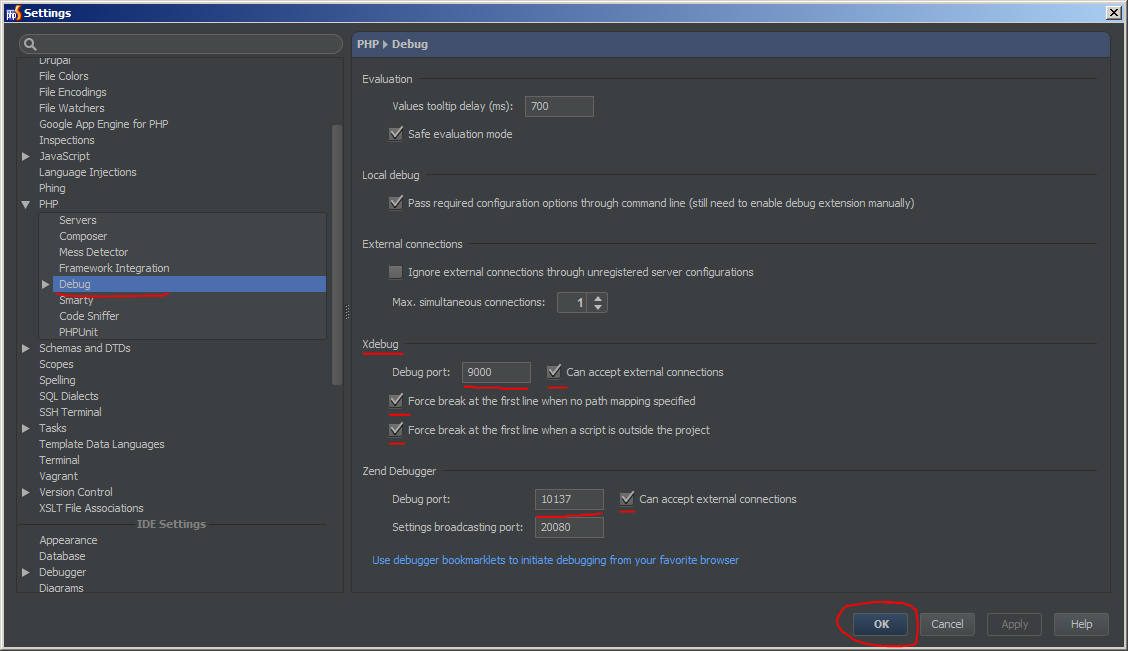Open Google App Engine for PHP settings
The width and height of the screenshot is (1128, 651).
click(104, 124)
